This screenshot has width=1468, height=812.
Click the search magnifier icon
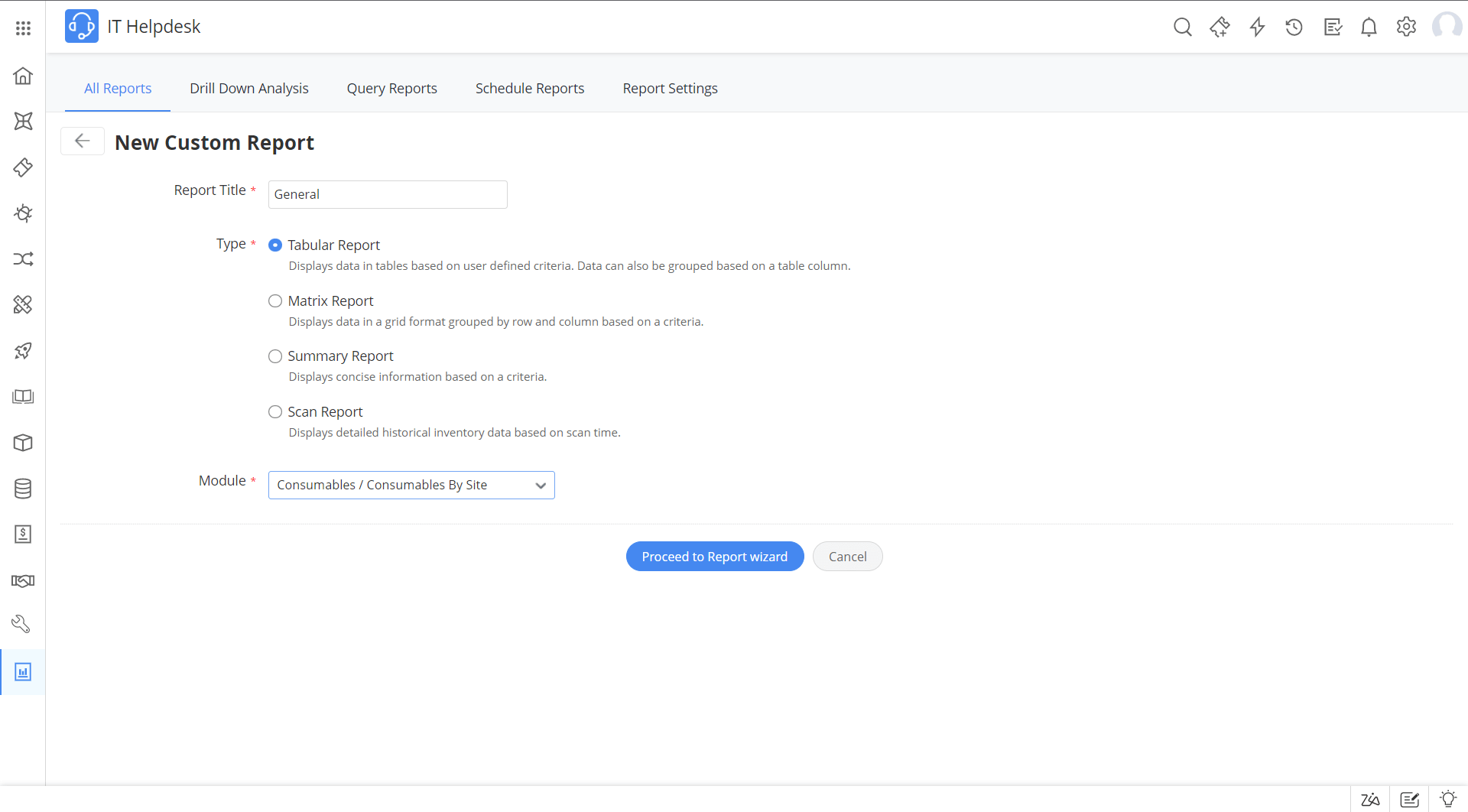[x=1182, y=27]
